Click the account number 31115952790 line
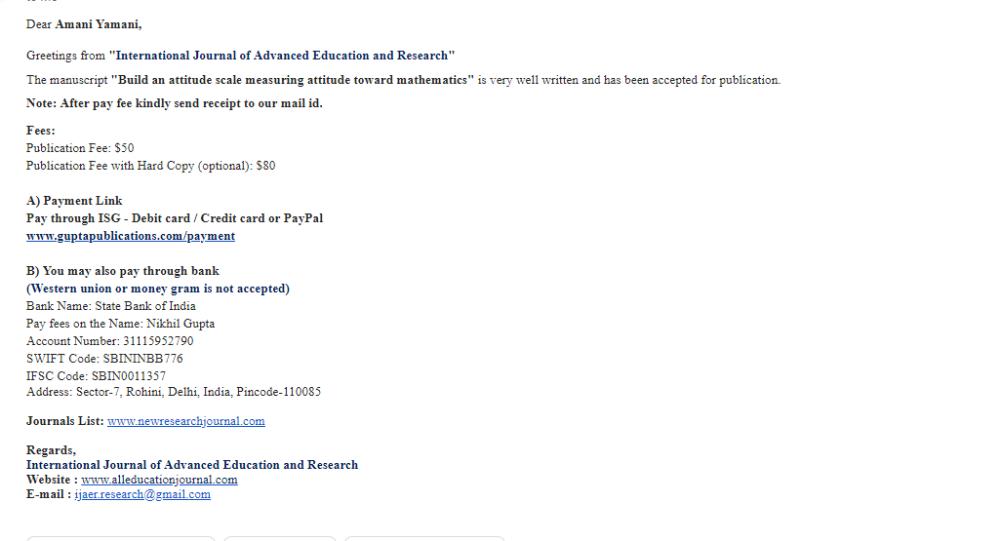Viewport: 1000px width, 541px height. pos(109,341)
